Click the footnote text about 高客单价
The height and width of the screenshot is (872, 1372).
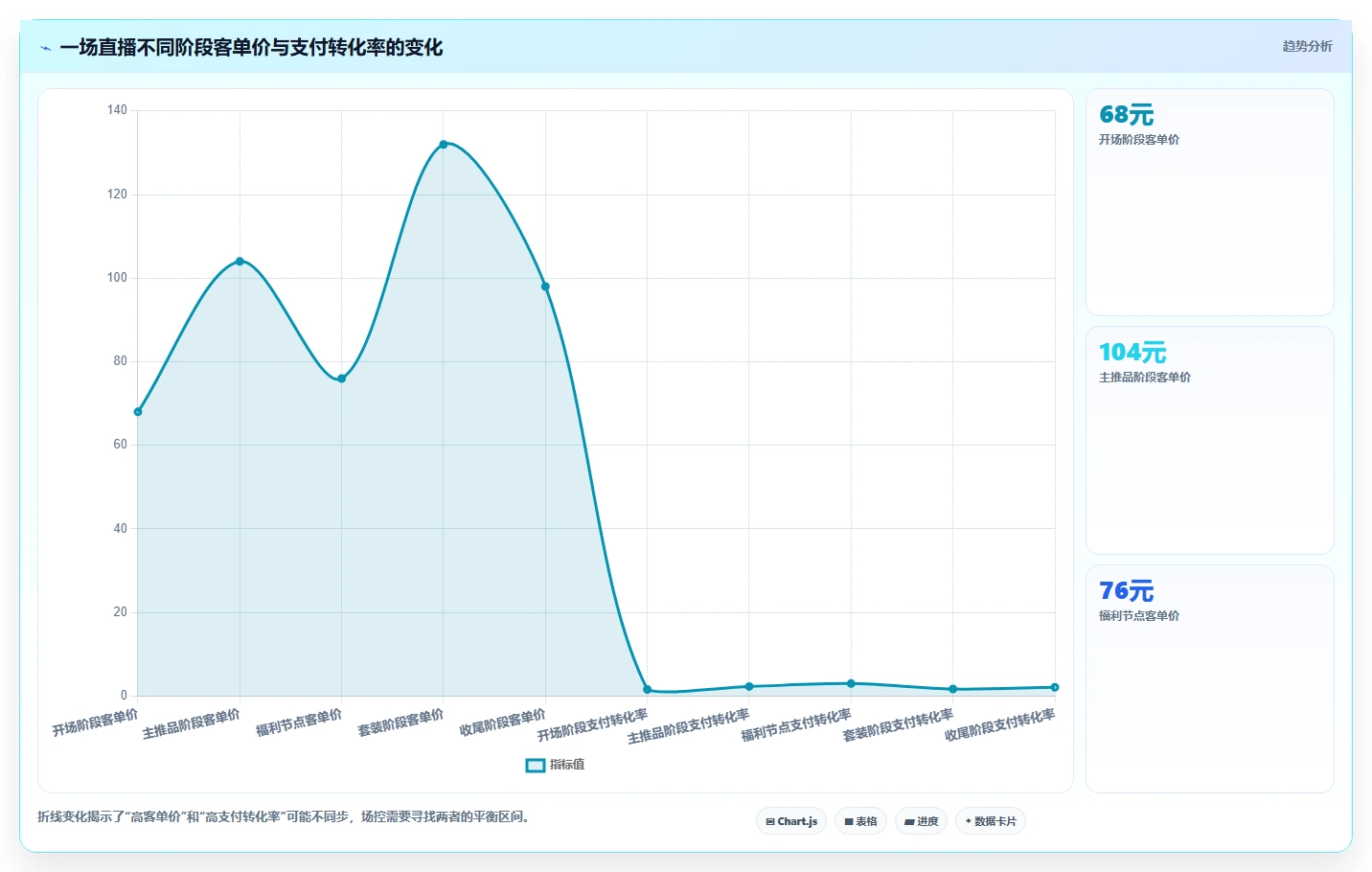(284, 817)
